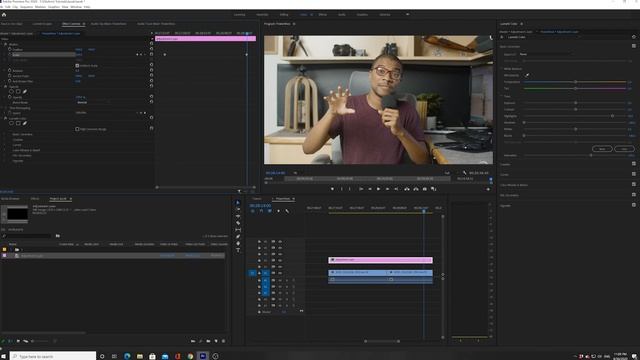Open the Media Browser tab
This screenshot has height=360, width=640.
click(x=10, y=199)
